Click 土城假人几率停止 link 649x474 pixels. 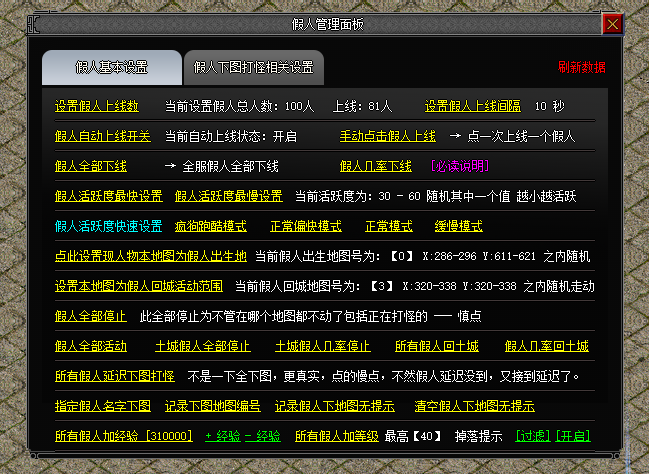pyautogui.click(x=323, y=346)
